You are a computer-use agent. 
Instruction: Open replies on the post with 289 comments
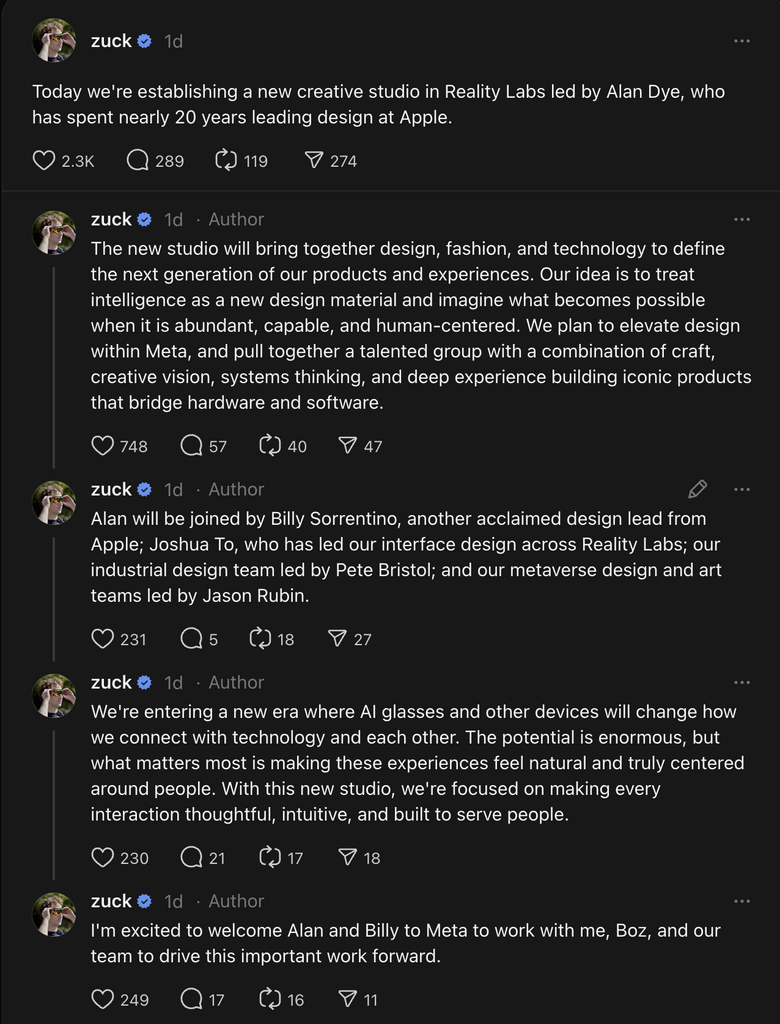[138, 160]
